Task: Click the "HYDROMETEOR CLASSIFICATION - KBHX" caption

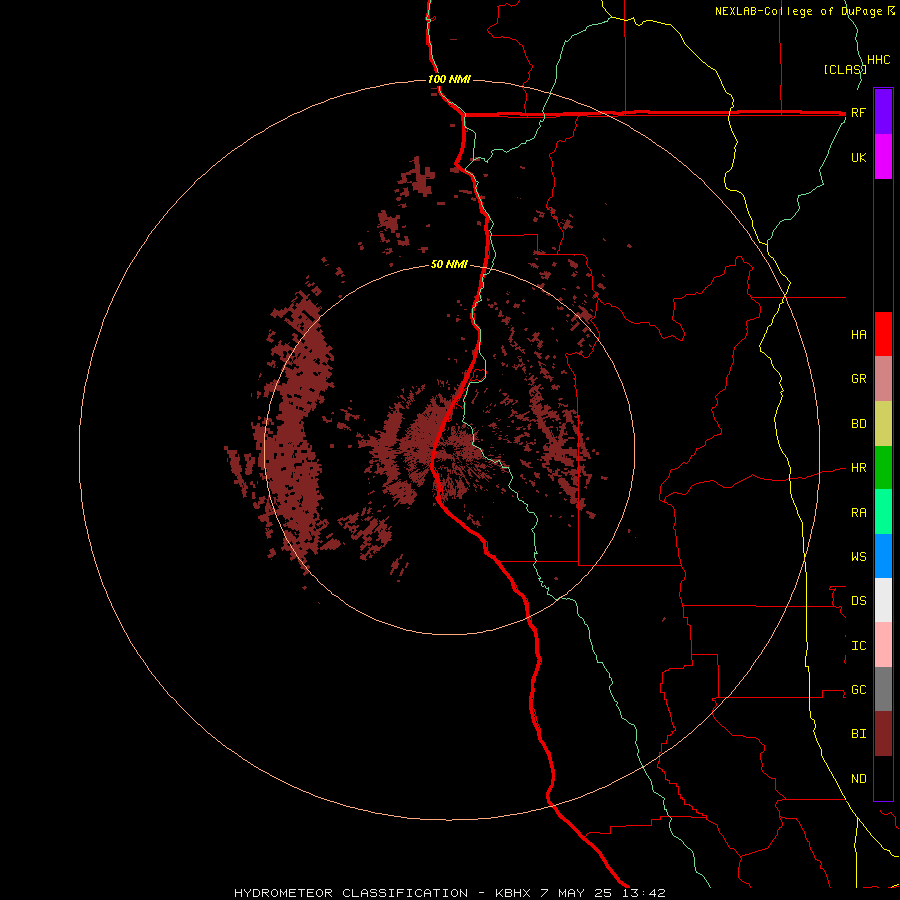Action: tap(385, 893)
